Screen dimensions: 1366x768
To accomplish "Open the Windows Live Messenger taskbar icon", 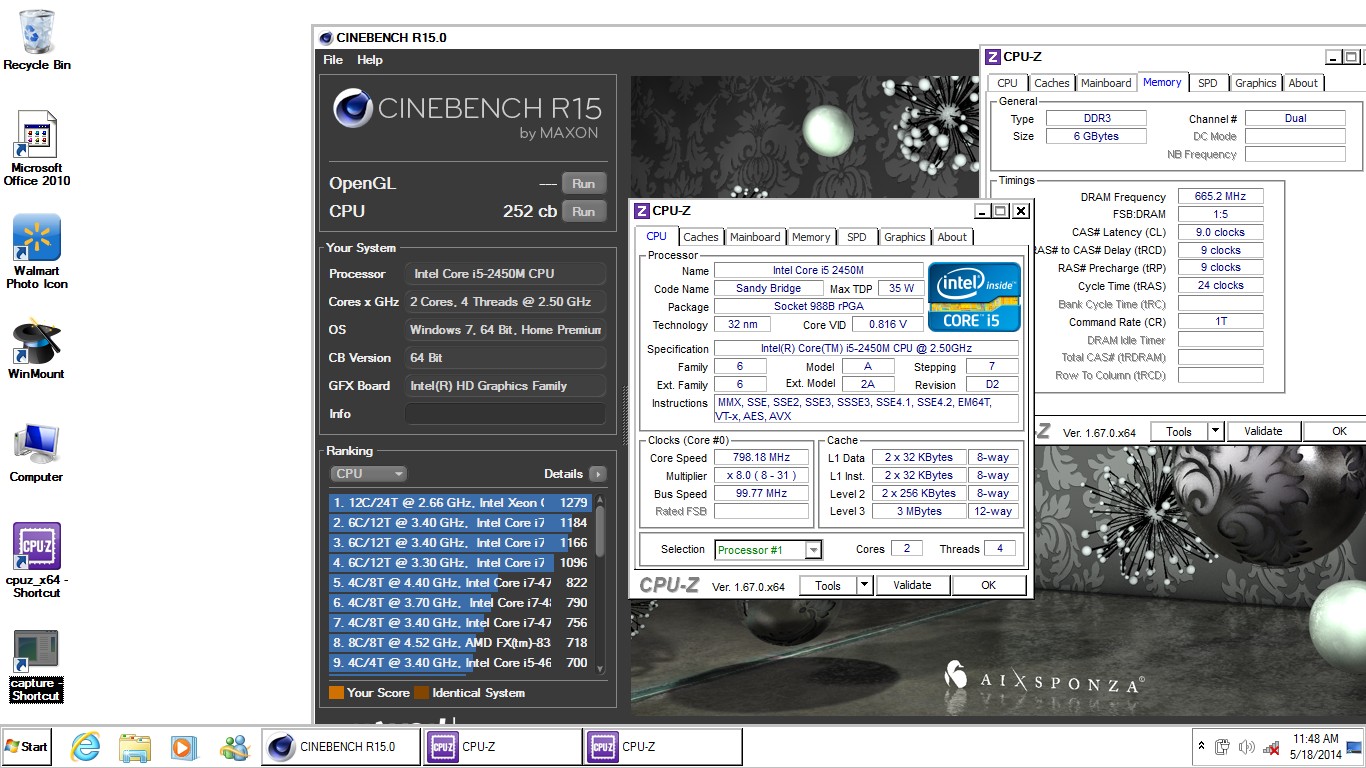I will point(235,747).
